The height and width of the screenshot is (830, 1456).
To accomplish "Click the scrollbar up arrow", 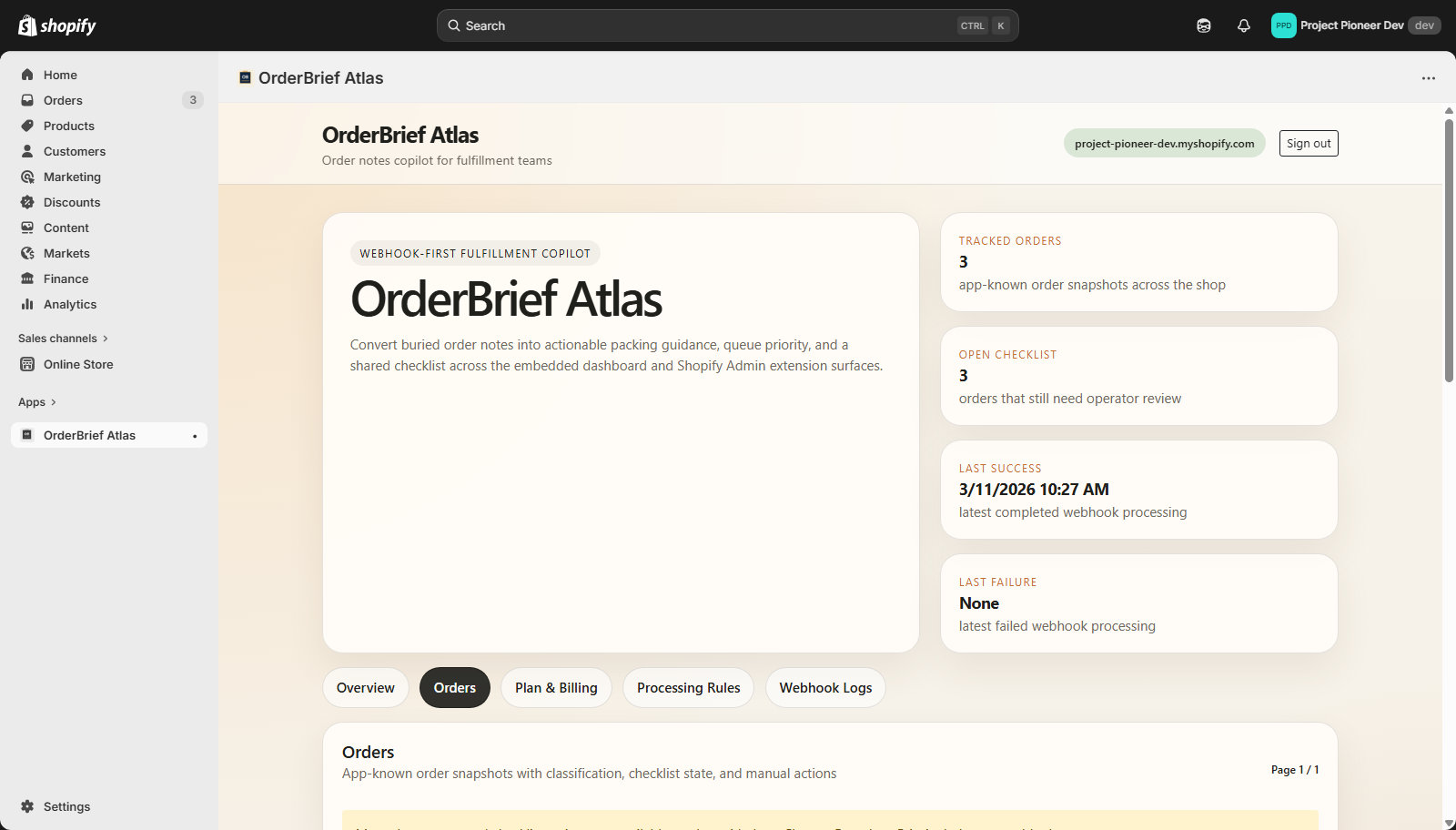I will coord(1449,110).
